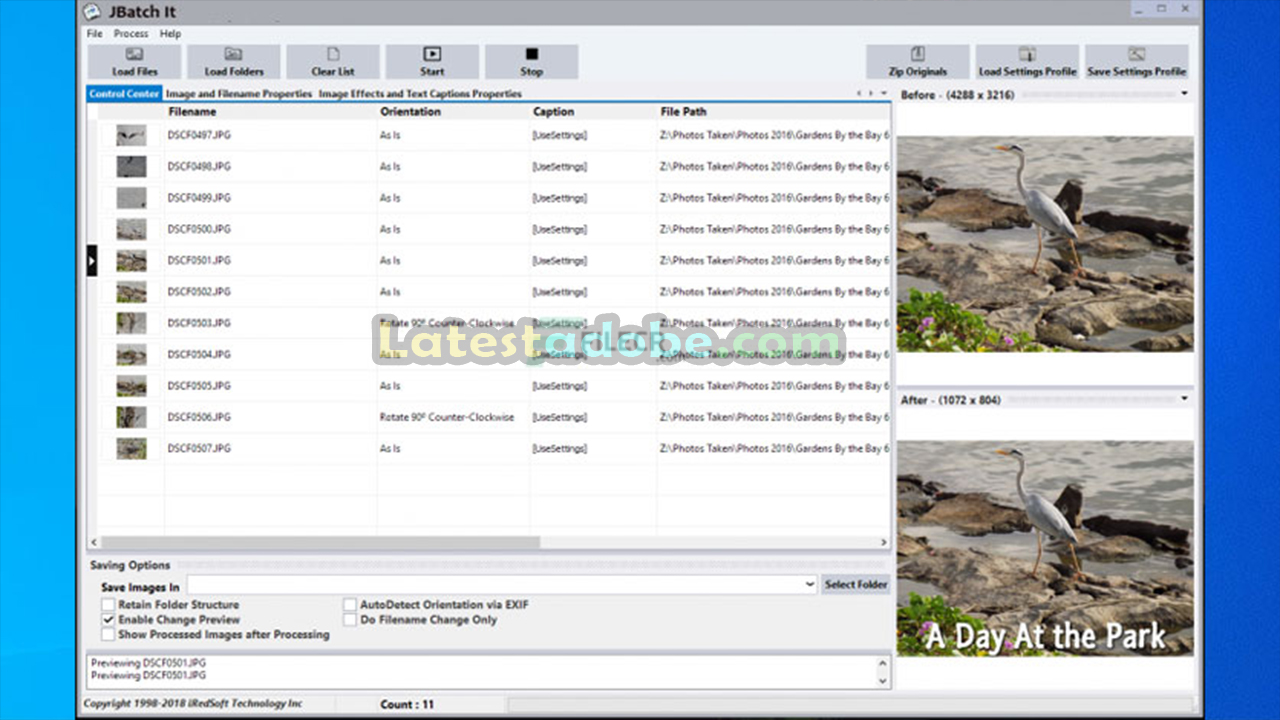The height and width of the screenshot is (720, 1280).
Task: Select the DSCF0499.JPG thumbnail
Action: (x=131, y=198)
